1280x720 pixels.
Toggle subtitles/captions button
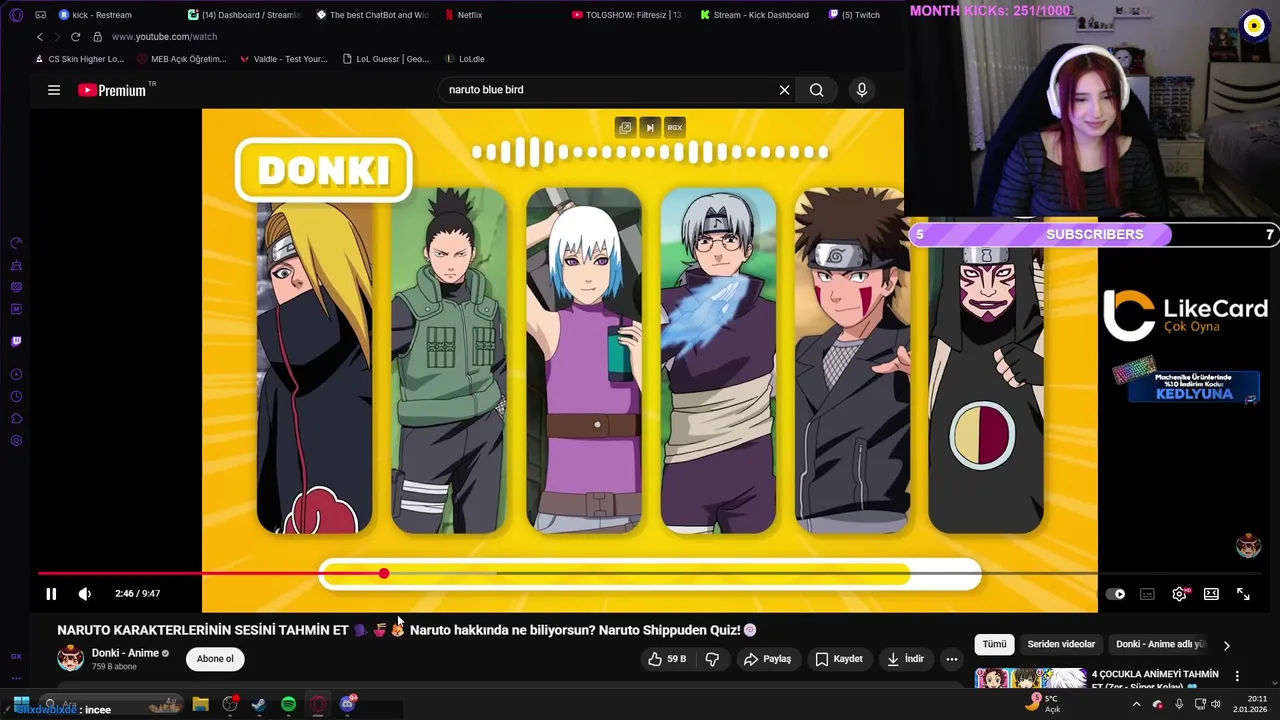coord(1147,594)
